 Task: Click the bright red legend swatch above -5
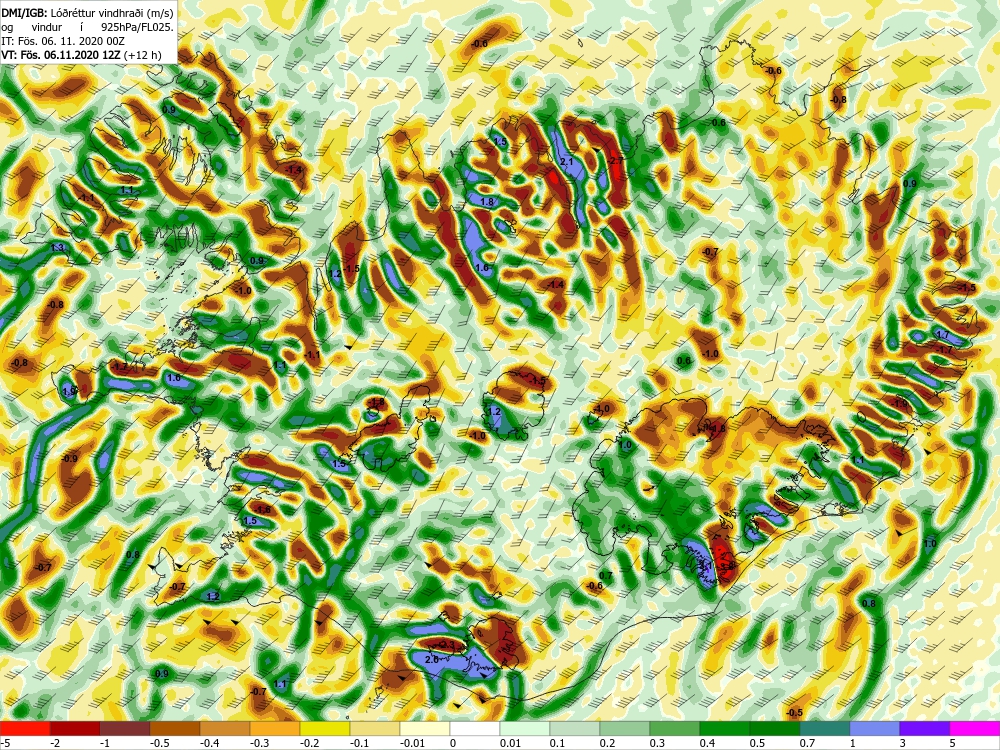25,728
